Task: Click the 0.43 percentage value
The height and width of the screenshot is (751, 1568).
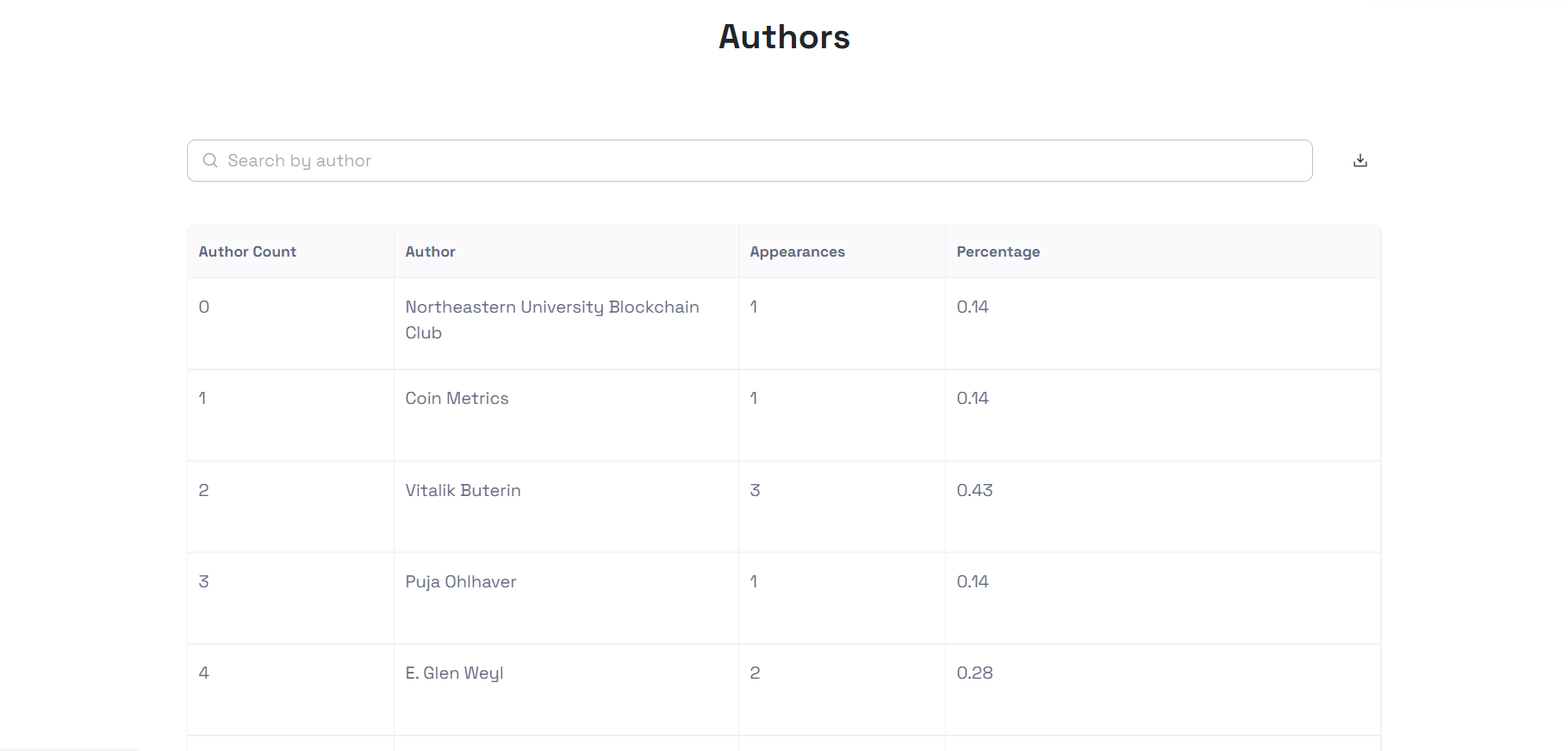Action: (974, 490)
